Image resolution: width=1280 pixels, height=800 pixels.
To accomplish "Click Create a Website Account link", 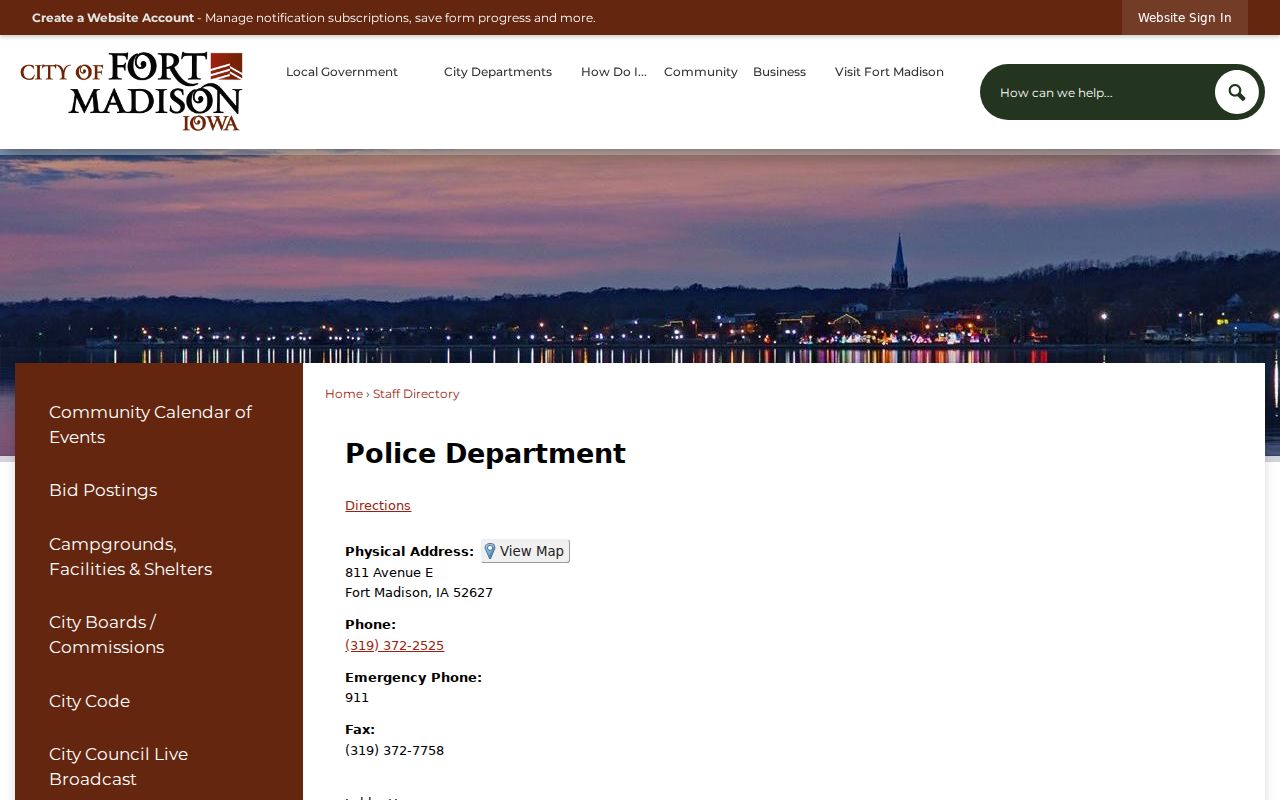I will (113, 18).
